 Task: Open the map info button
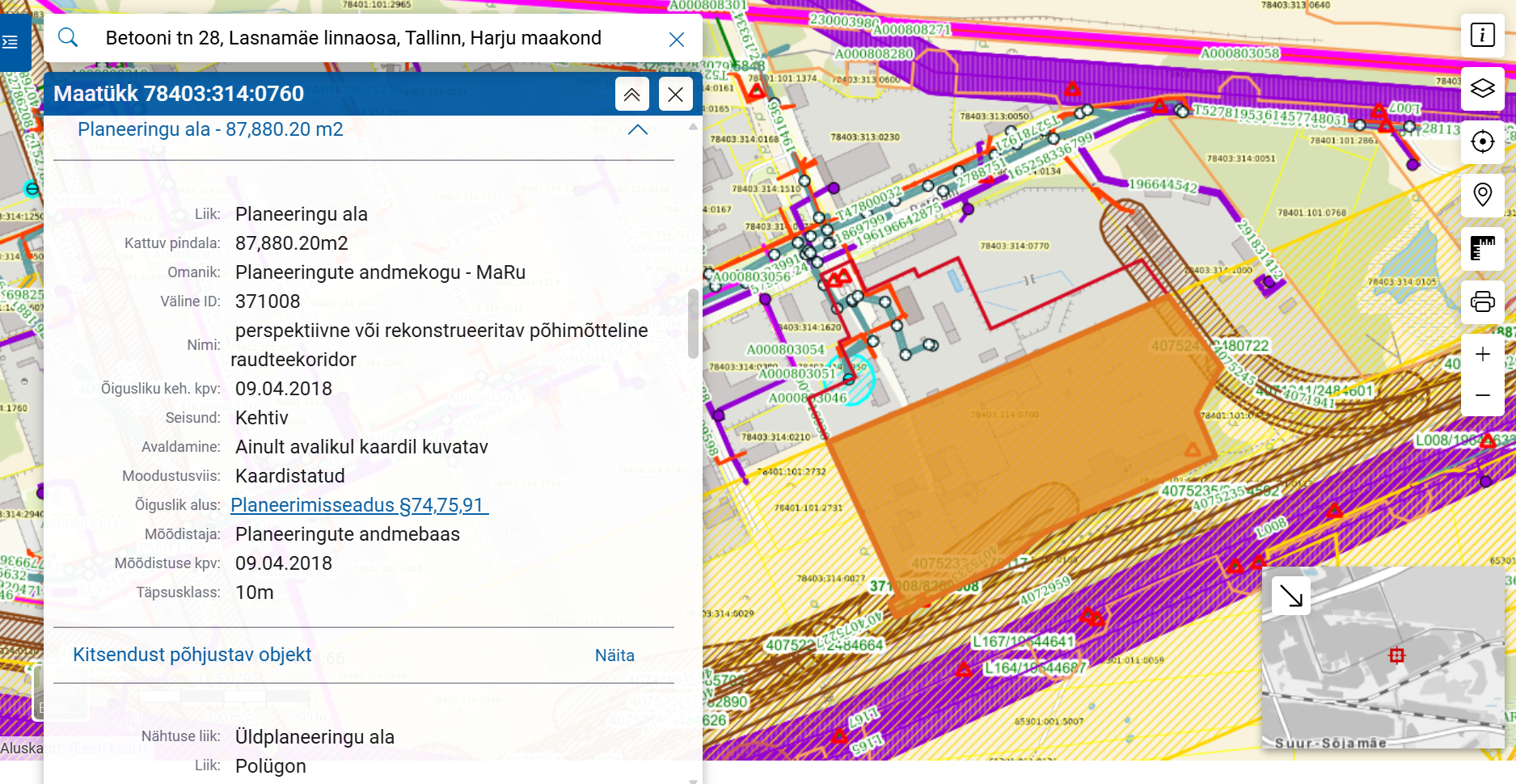(1482, 36)
